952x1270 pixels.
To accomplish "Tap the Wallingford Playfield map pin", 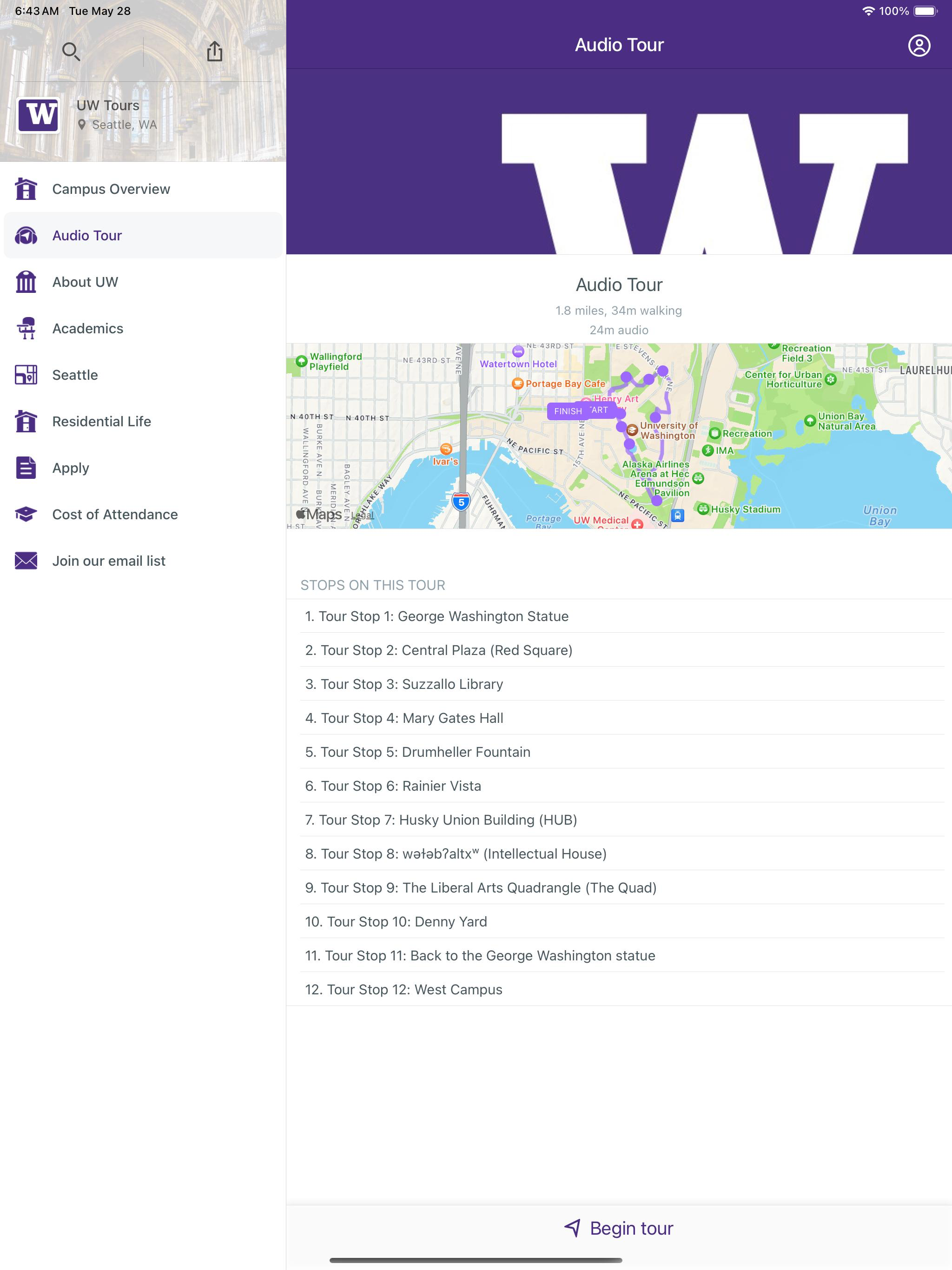I will 301,361.
